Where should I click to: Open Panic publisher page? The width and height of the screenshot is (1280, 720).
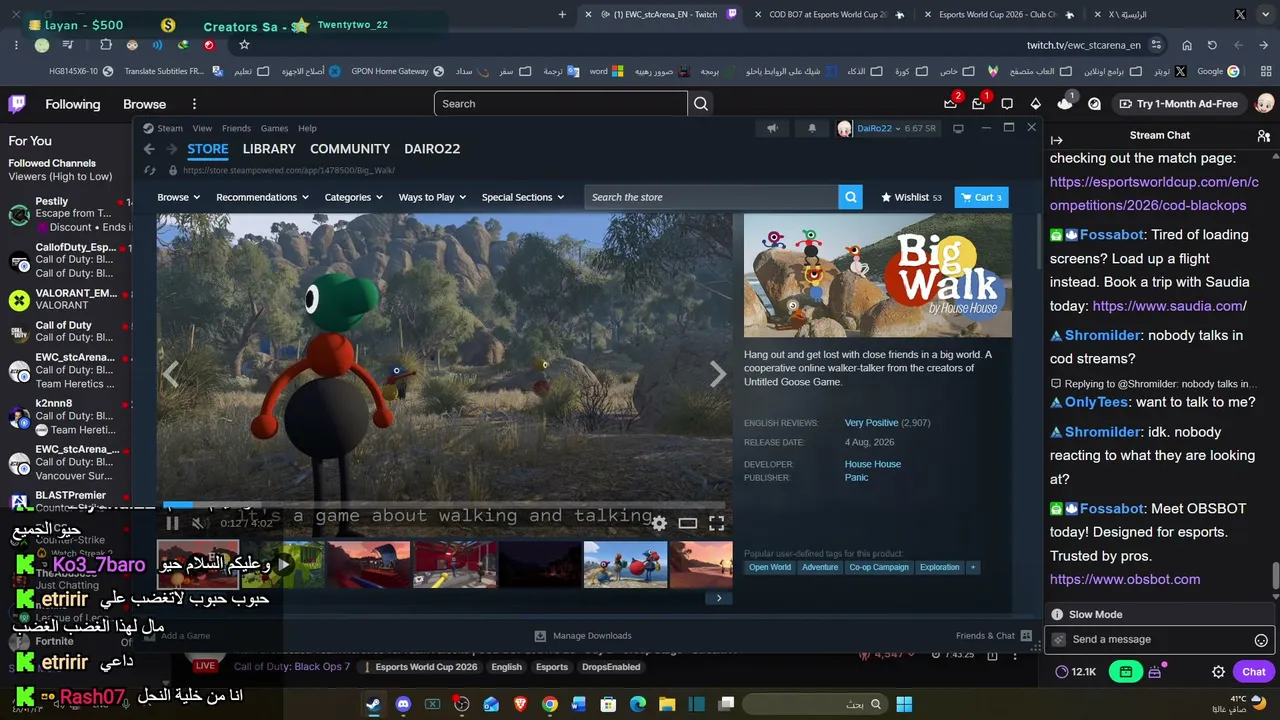tap(856, 477)
